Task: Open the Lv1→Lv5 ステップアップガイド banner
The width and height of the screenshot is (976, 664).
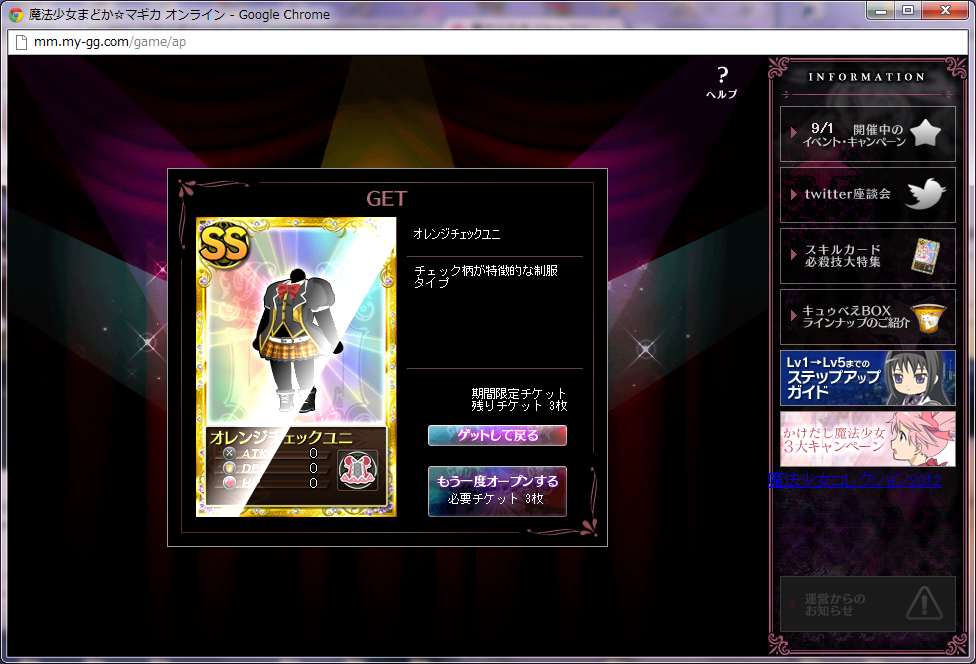Action: click(x=867, y=377)
